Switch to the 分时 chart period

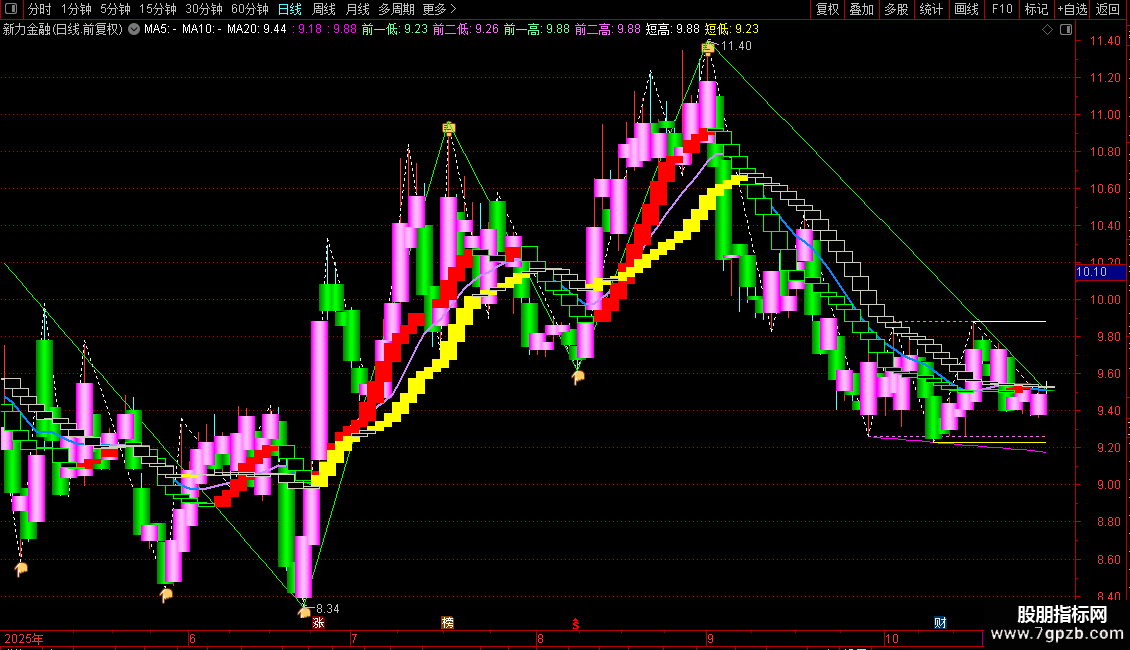point(40,9)
